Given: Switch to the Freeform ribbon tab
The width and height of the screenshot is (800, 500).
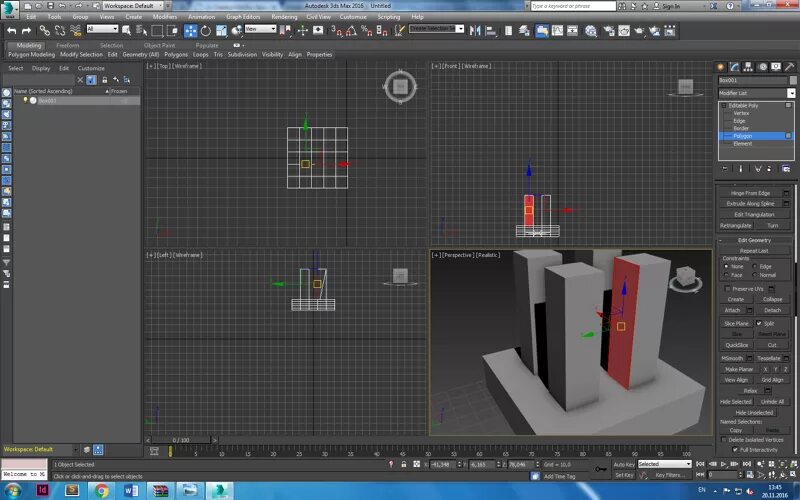Looking at the screenshot, I should 68,45.
